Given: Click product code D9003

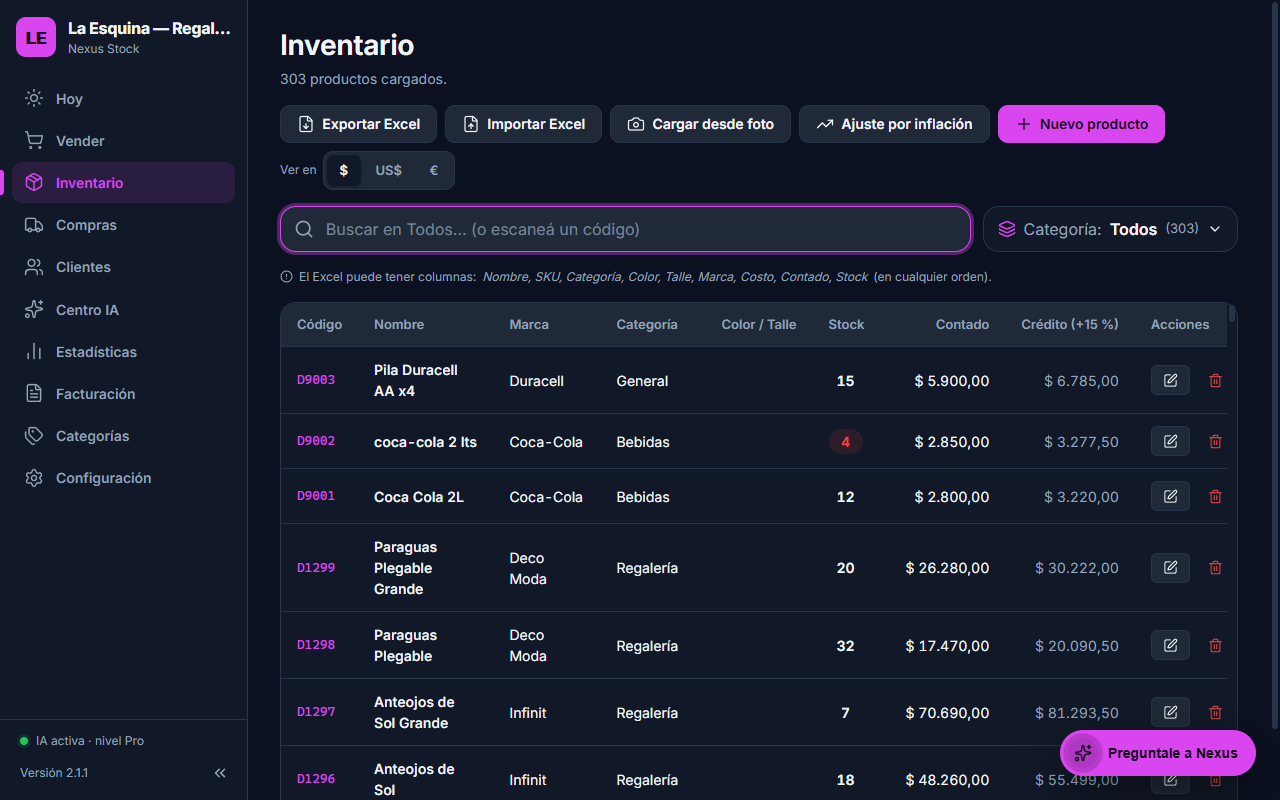Looking at the screenshot, I should (x=316, y=380).
